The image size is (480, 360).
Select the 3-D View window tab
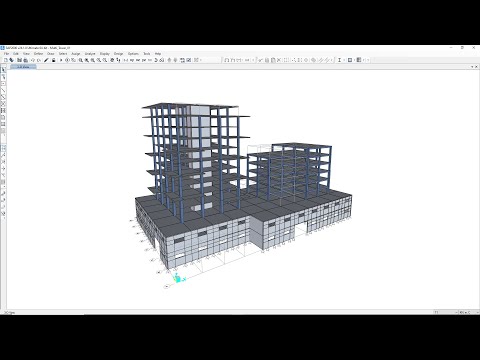tap(23, 67)
